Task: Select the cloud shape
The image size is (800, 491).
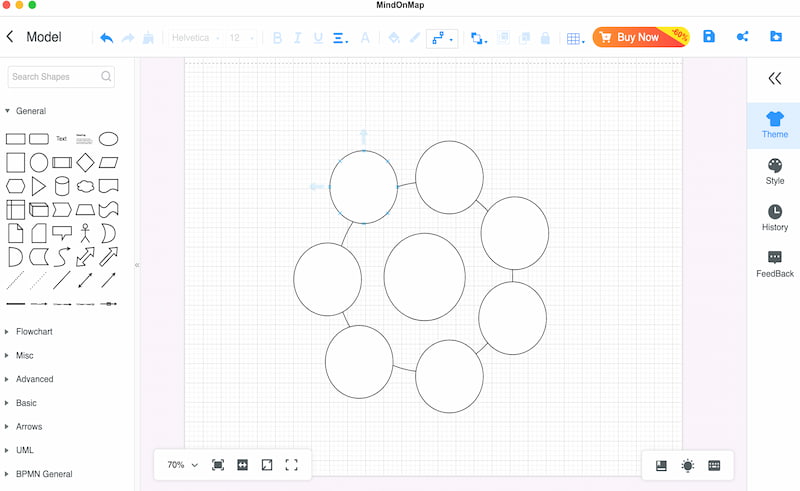Action: tap(85, 186)
